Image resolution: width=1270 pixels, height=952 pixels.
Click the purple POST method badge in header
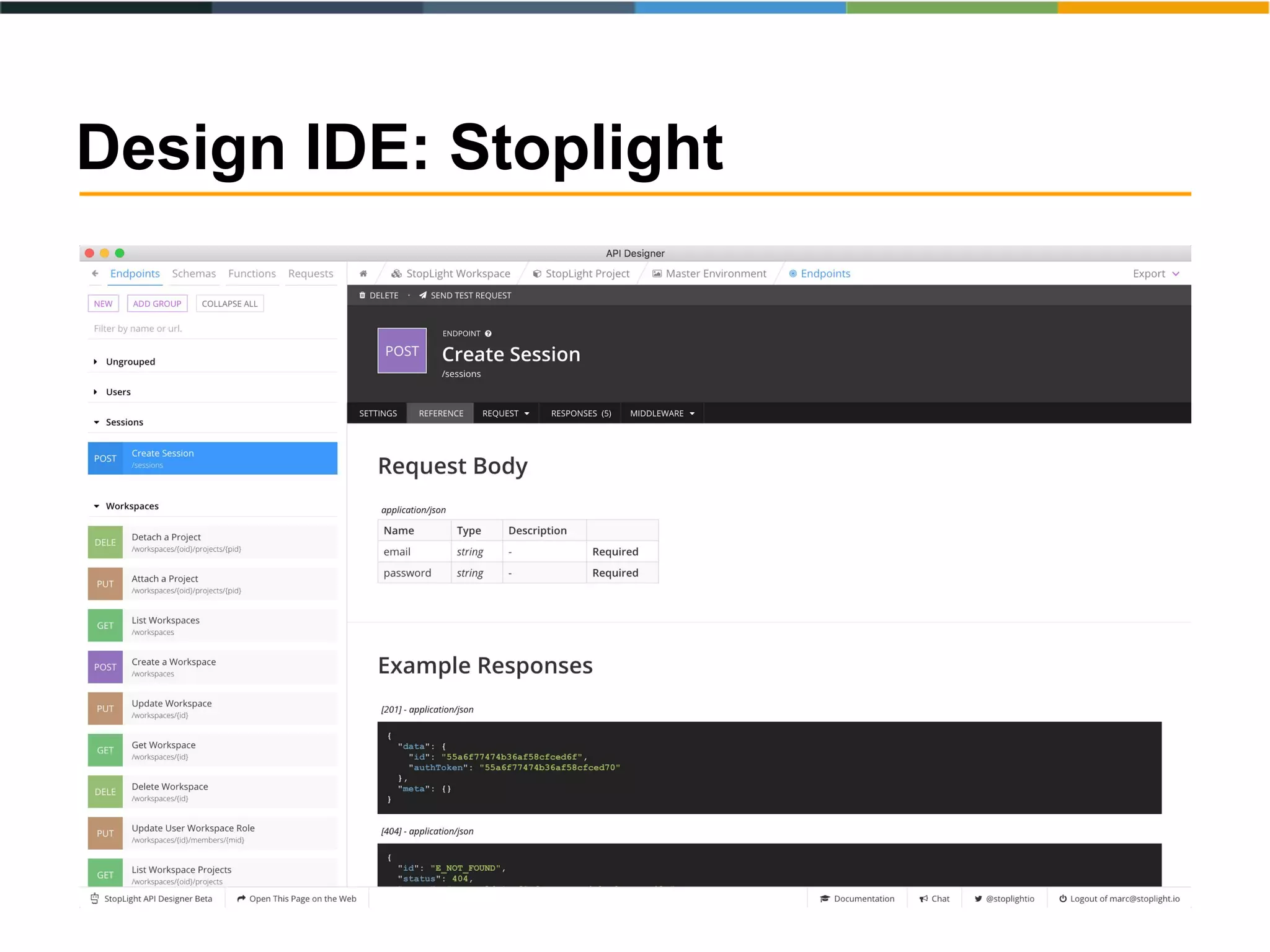pyautogui.click(x=402, y=351)
